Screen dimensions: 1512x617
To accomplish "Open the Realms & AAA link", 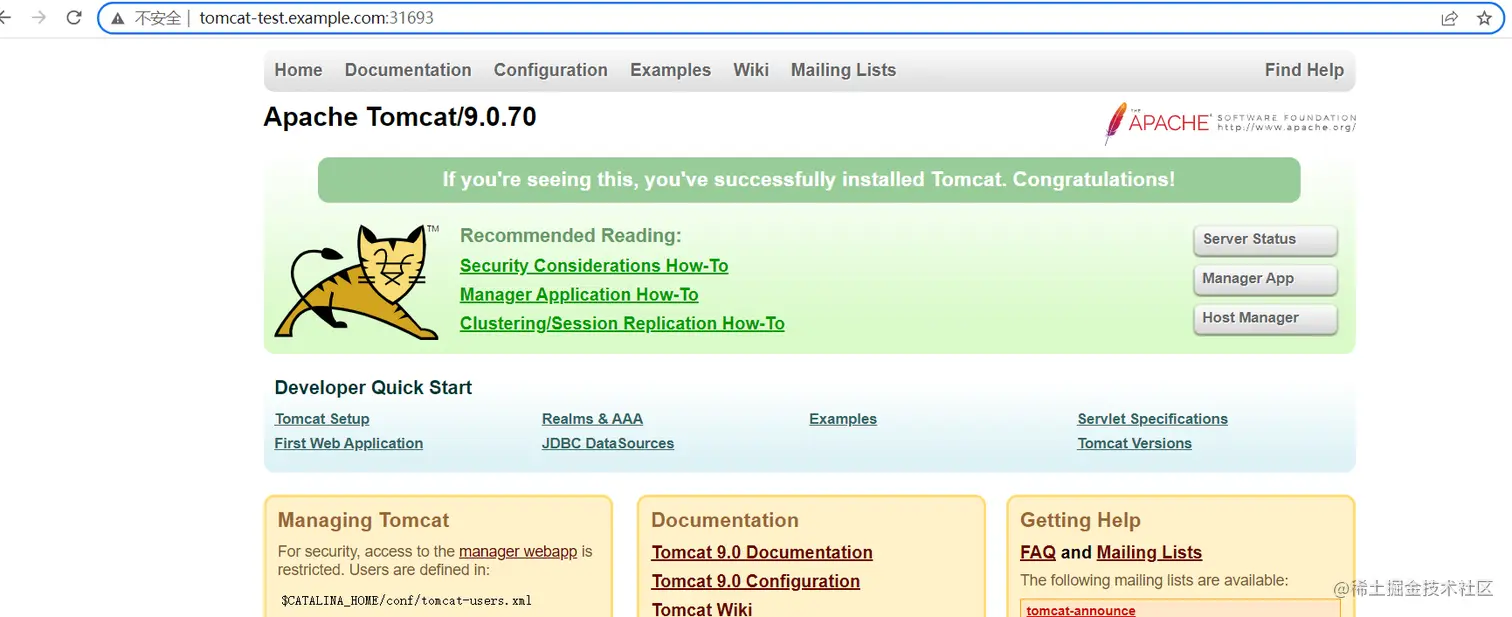I will pos(592,419).
